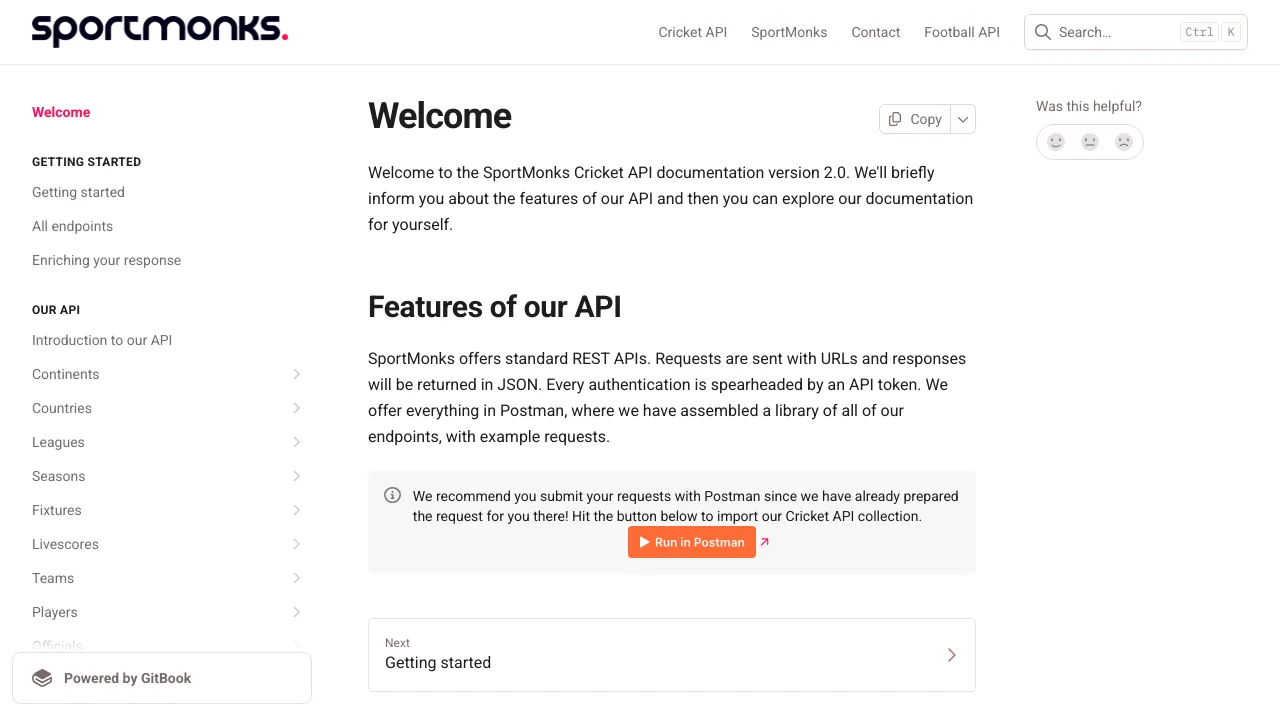Open the SportMonks nav link
The height and width of the screenshot is (720, 1280).
point(789,32)
